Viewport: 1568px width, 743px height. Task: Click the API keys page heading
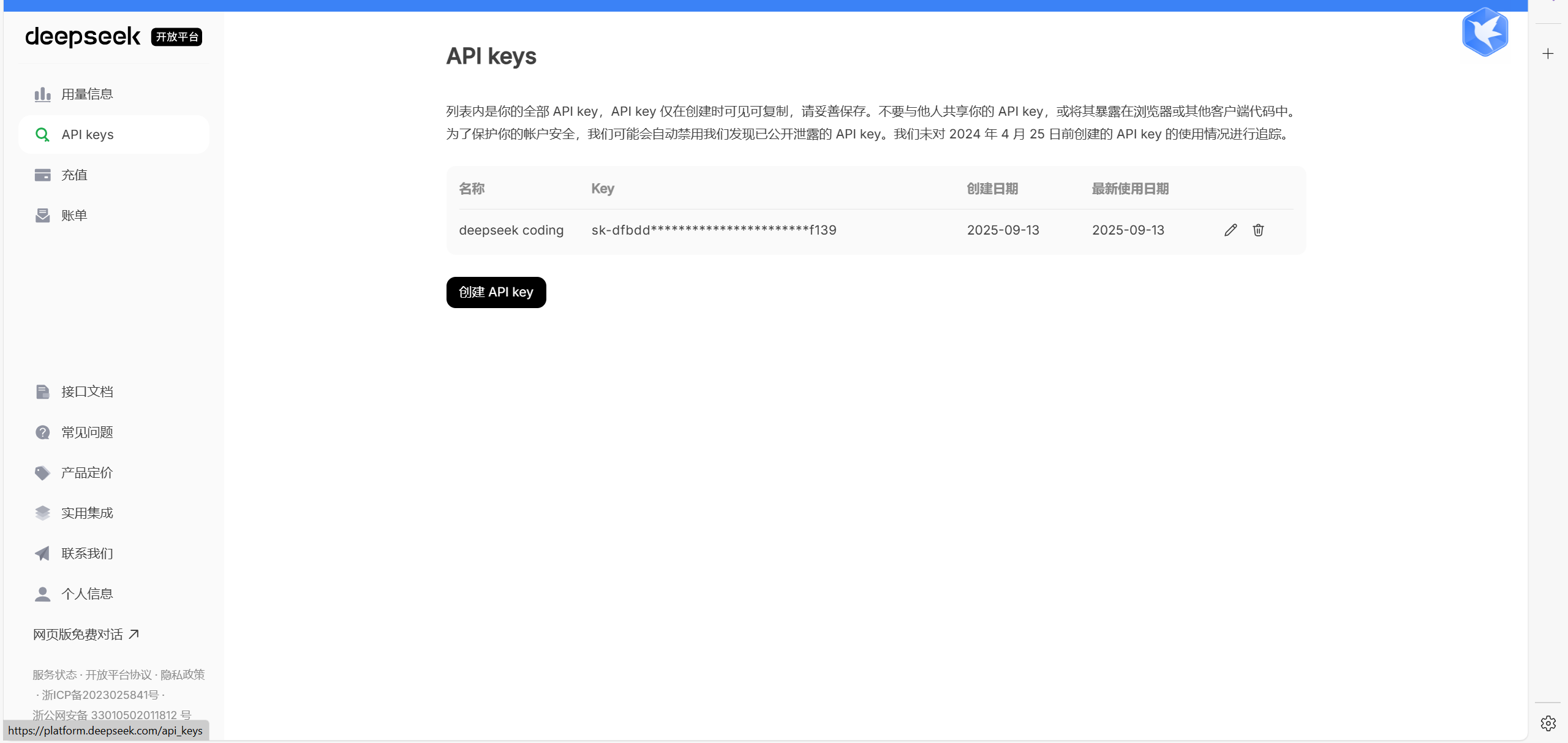point(491,56)
